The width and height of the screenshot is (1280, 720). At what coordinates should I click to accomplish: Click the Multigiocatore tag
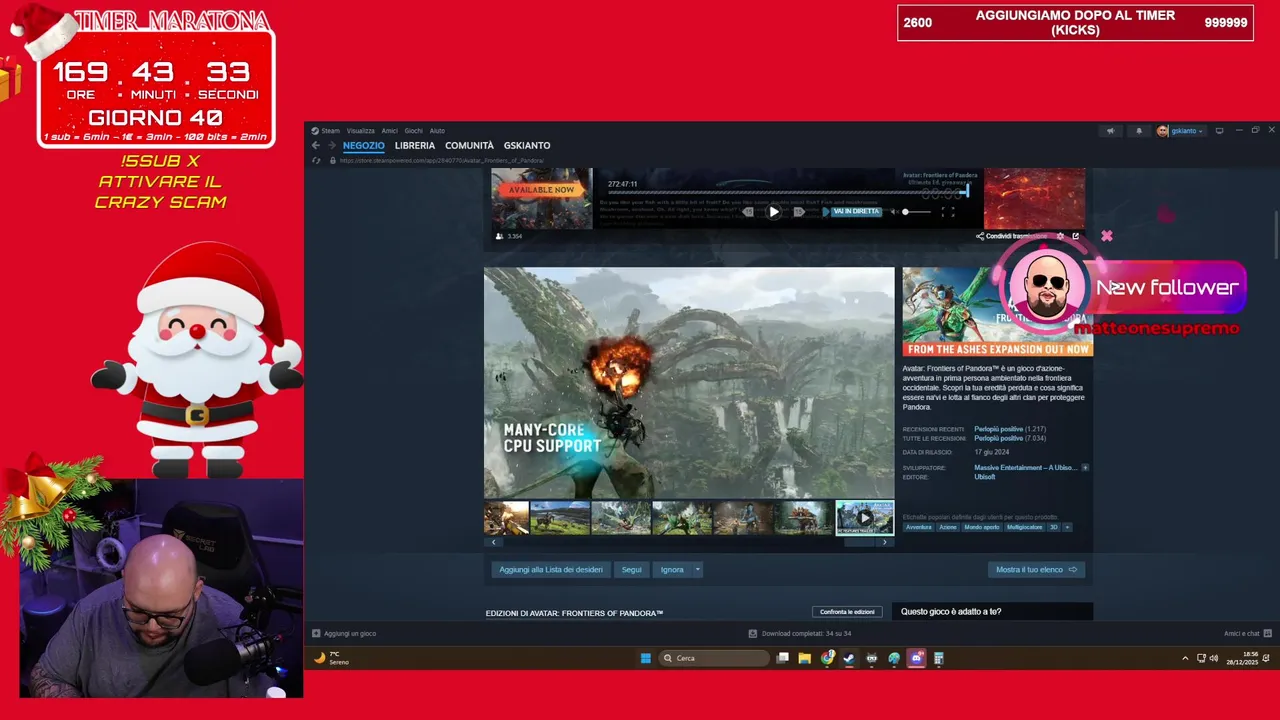point(1025,527)
